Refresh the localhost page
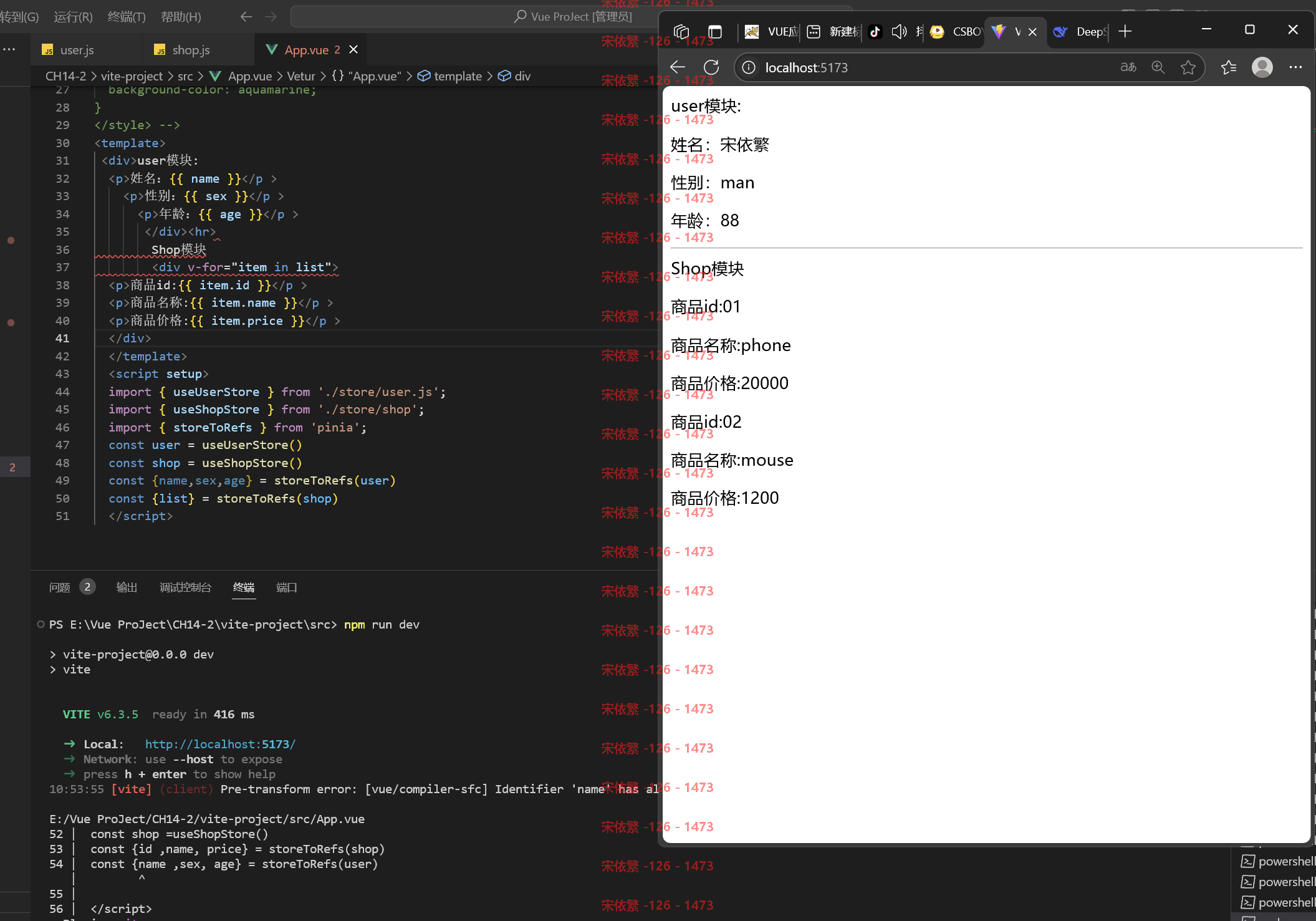The height and width of the screenshot is (921, 1316). click(x=711, y=67)
